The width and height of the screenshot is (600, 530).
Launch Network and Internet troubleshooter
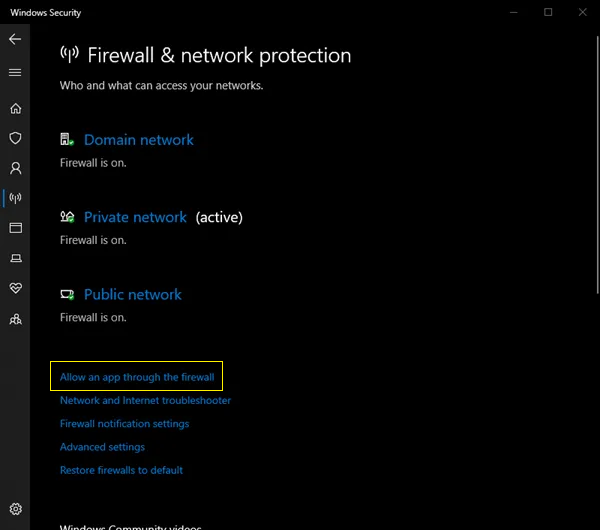[x=145, y=400]
